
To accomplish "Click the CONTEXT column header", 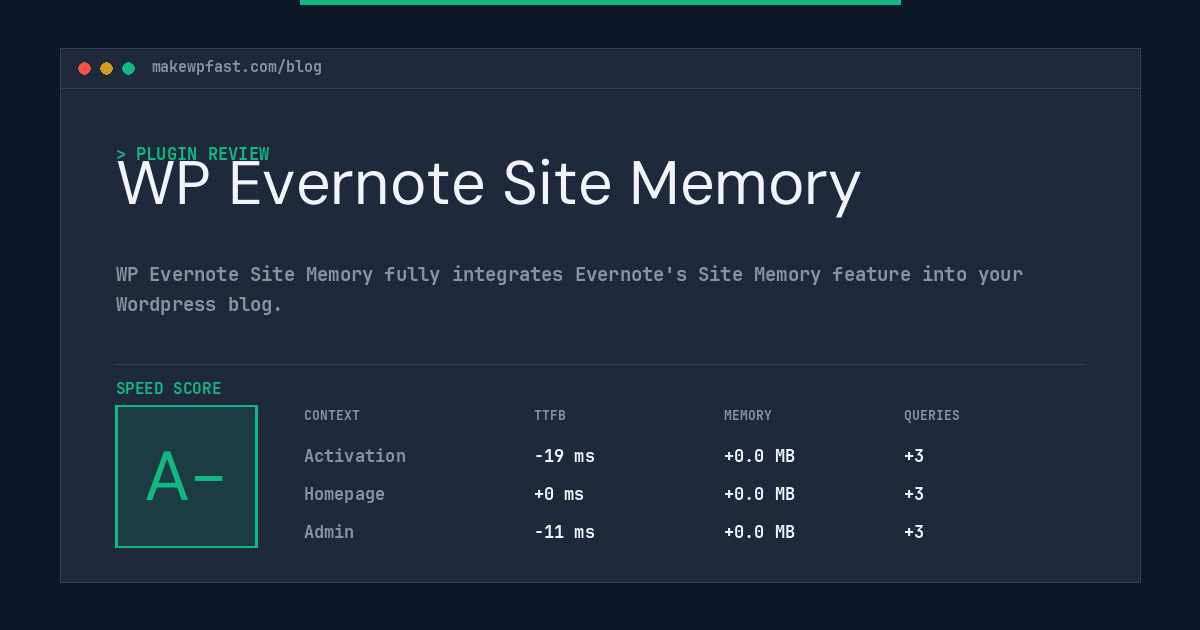I will click(332, 416).
